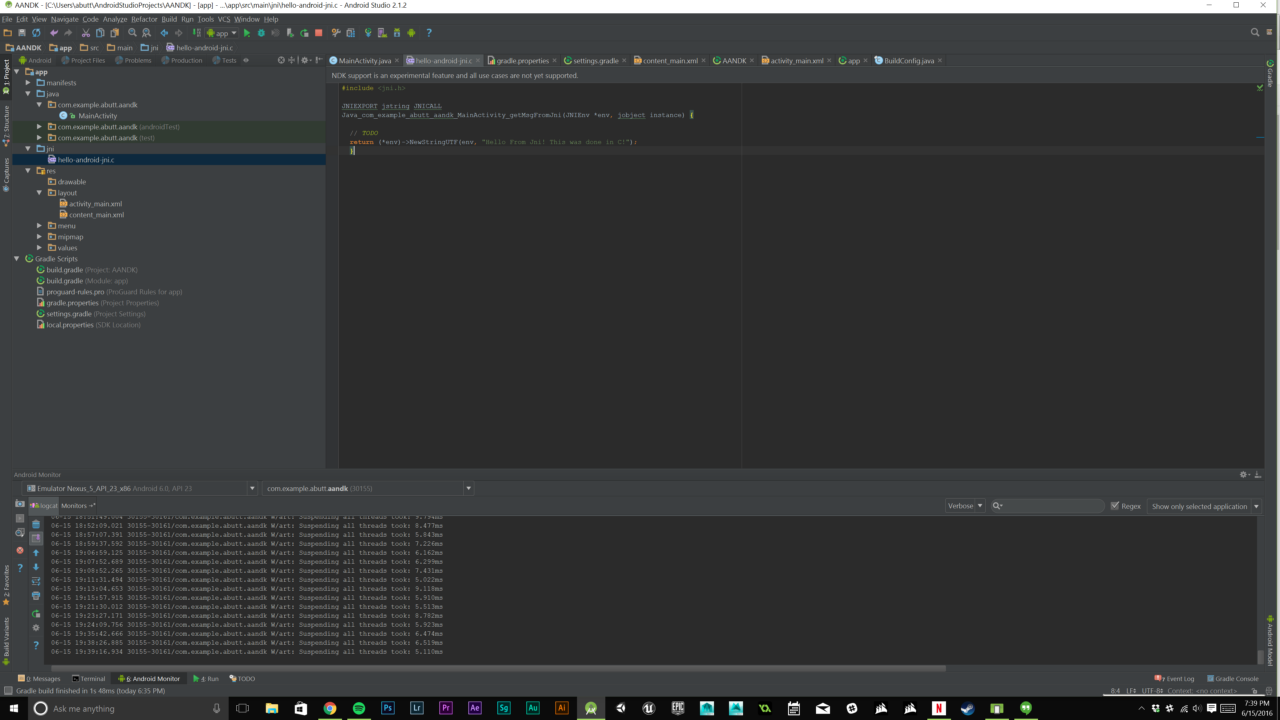
Task: Open Netflix from the Windows taskbar
Action: (x=939, y=708)
